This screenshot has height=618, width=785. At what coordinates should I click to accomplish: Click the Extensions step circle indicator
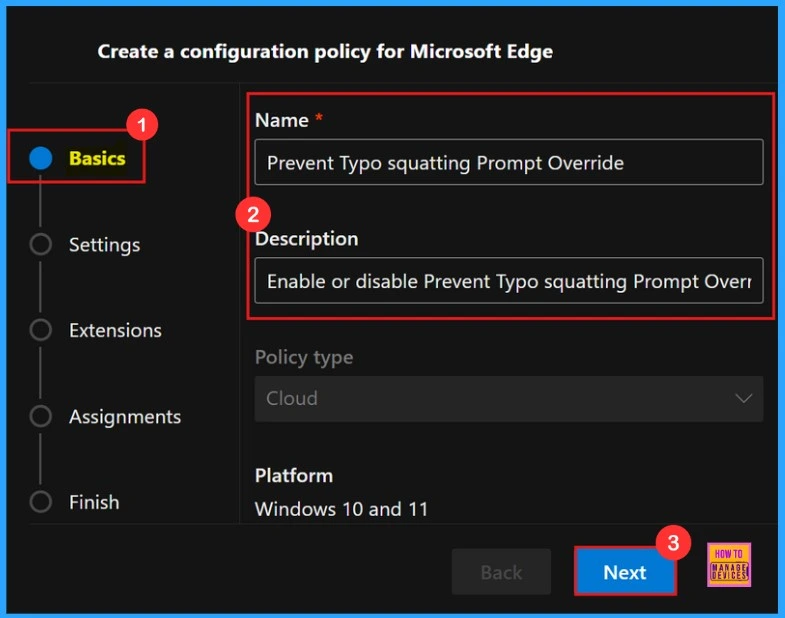tap(41, 331)
